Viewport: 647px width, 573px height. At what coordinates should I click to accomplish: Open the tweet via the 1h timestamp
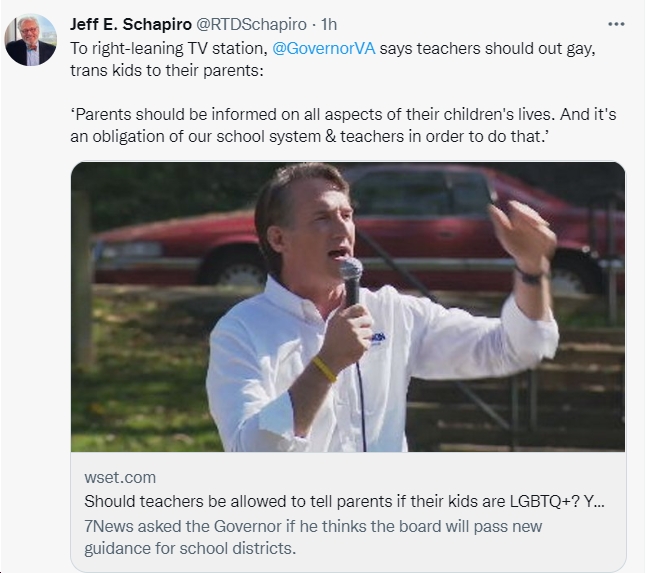(x=329, y=24)
